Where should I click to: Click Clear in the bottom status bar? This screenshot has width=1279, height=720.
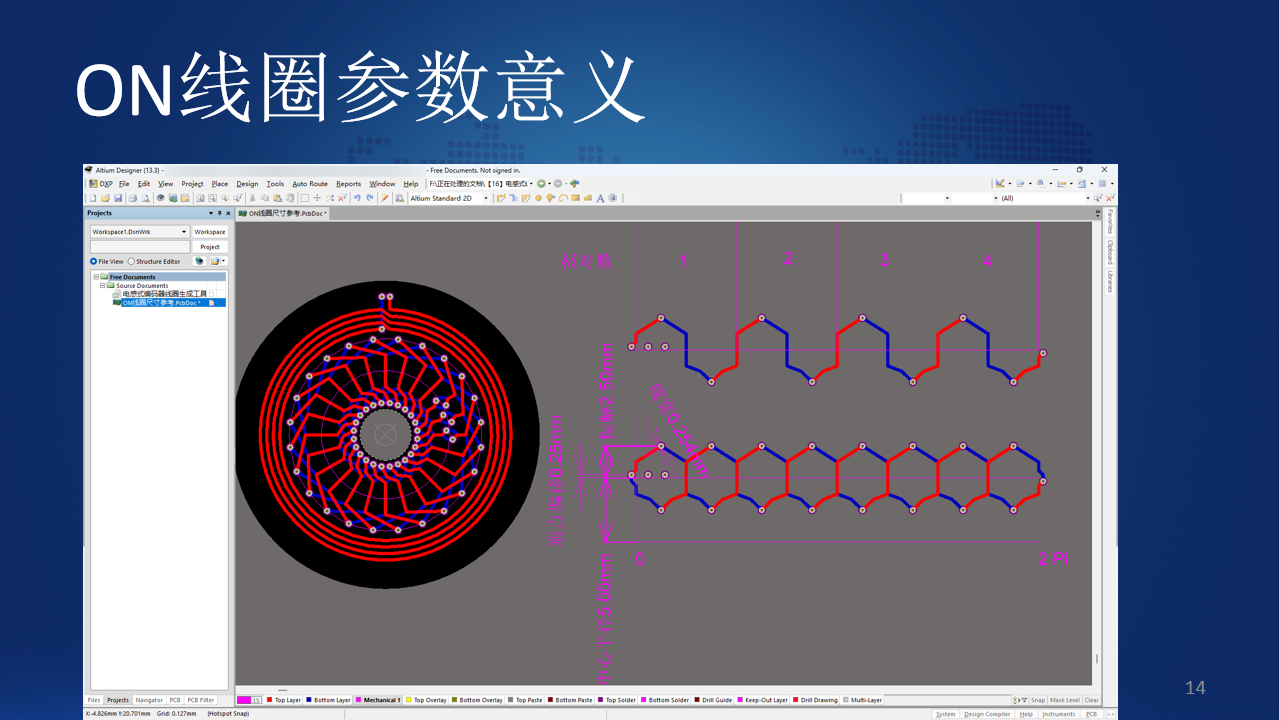tap(1091, 700)
